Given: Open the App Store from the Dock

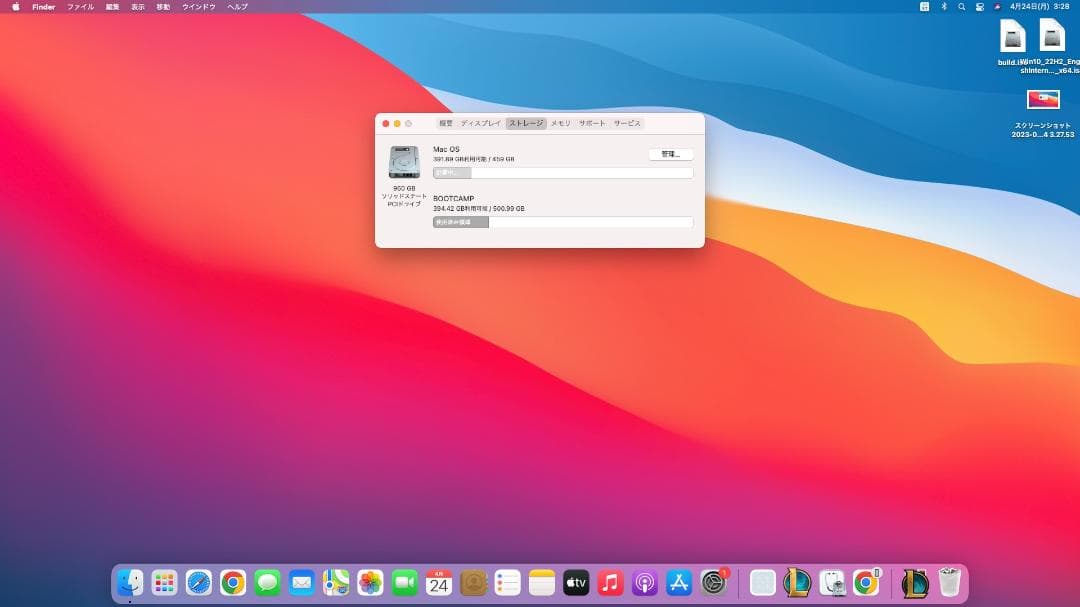Looking at the screenshot, I should [676, 582].
